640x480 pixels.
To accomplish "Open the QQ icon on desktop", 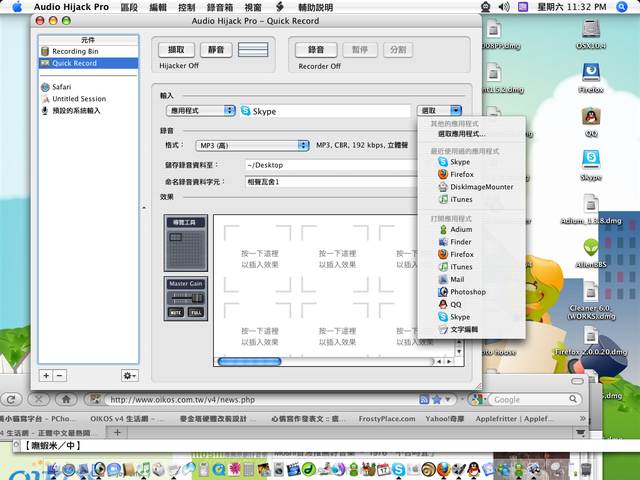I will tap(591, 122).
